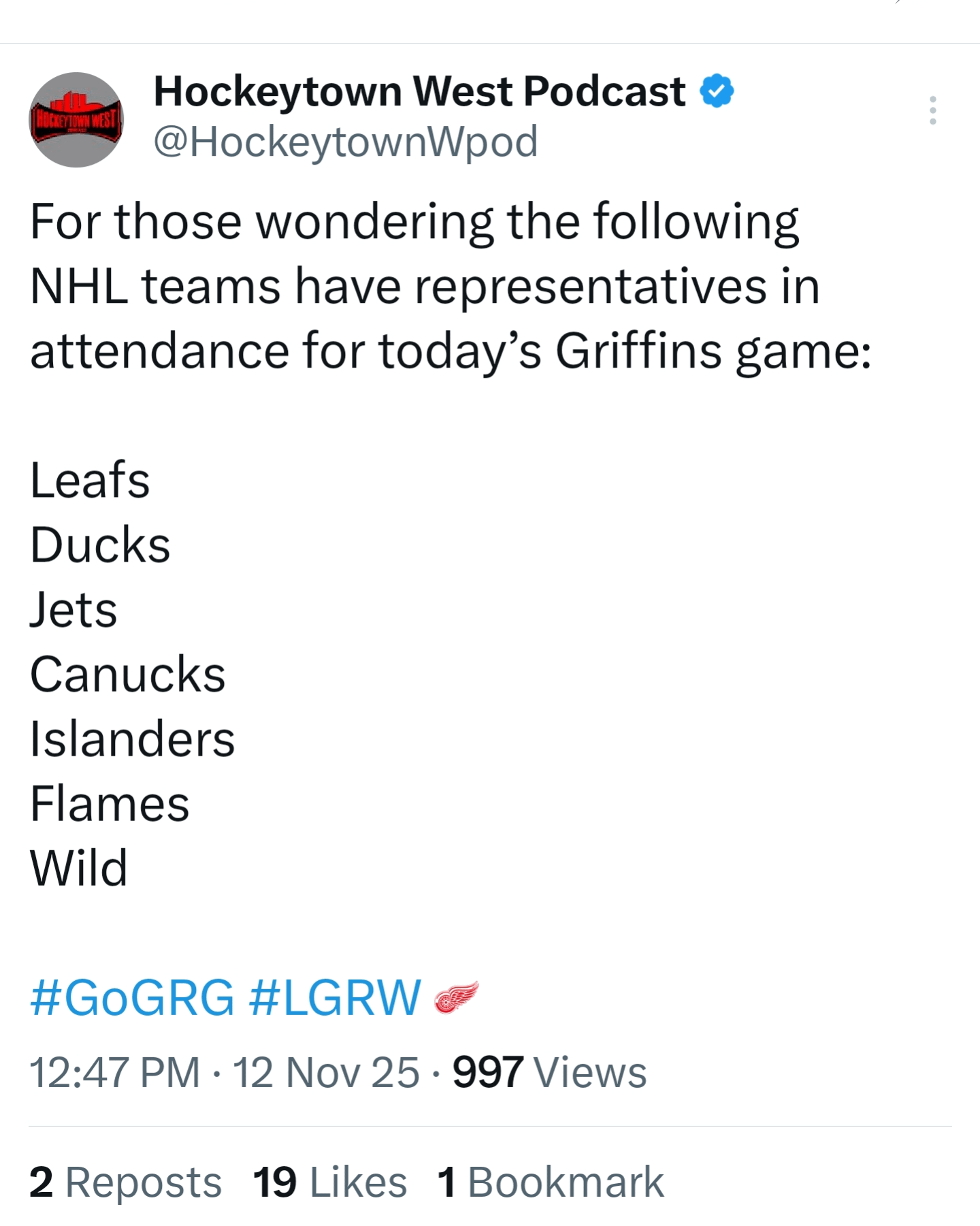Open the Hockeytown West Podcast display name
Screen dimensions: 980x1226
click(419, 91)
